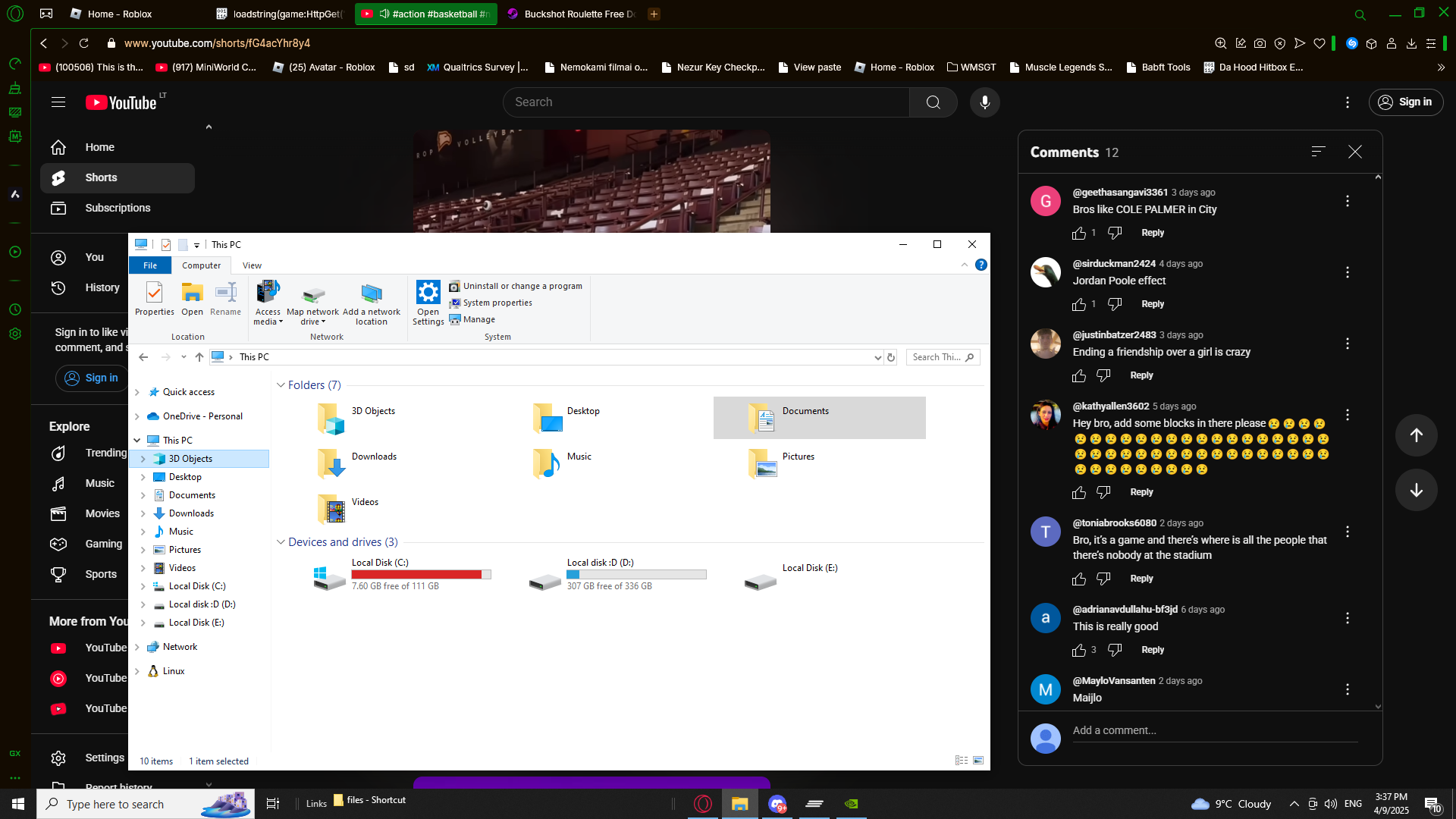Open Properties in the This PC ribbon
Viewport: 1456px width, 819px height.
(154, 299)
